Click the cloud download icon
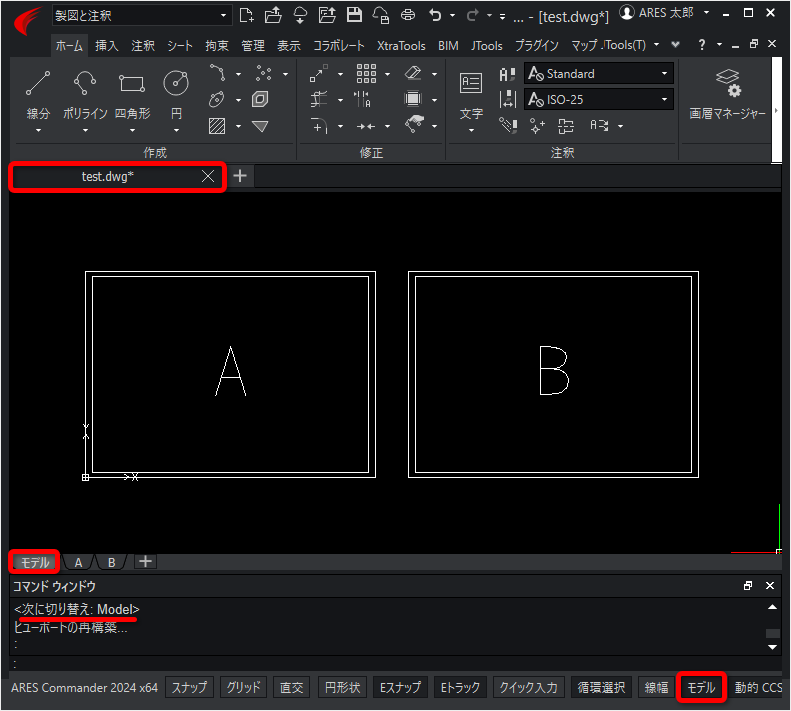The image size is (791, 711). click(x=300, y=16)
